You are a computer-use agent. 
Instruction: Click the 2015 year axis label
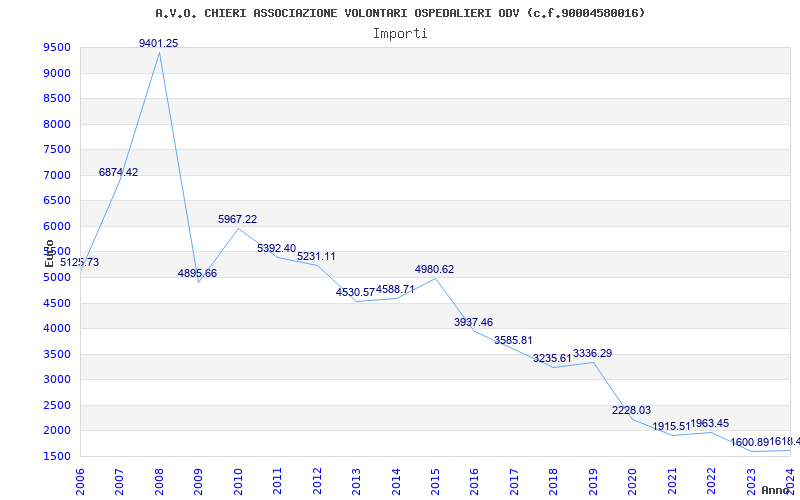pyautogui.click(x=435, y=482)
